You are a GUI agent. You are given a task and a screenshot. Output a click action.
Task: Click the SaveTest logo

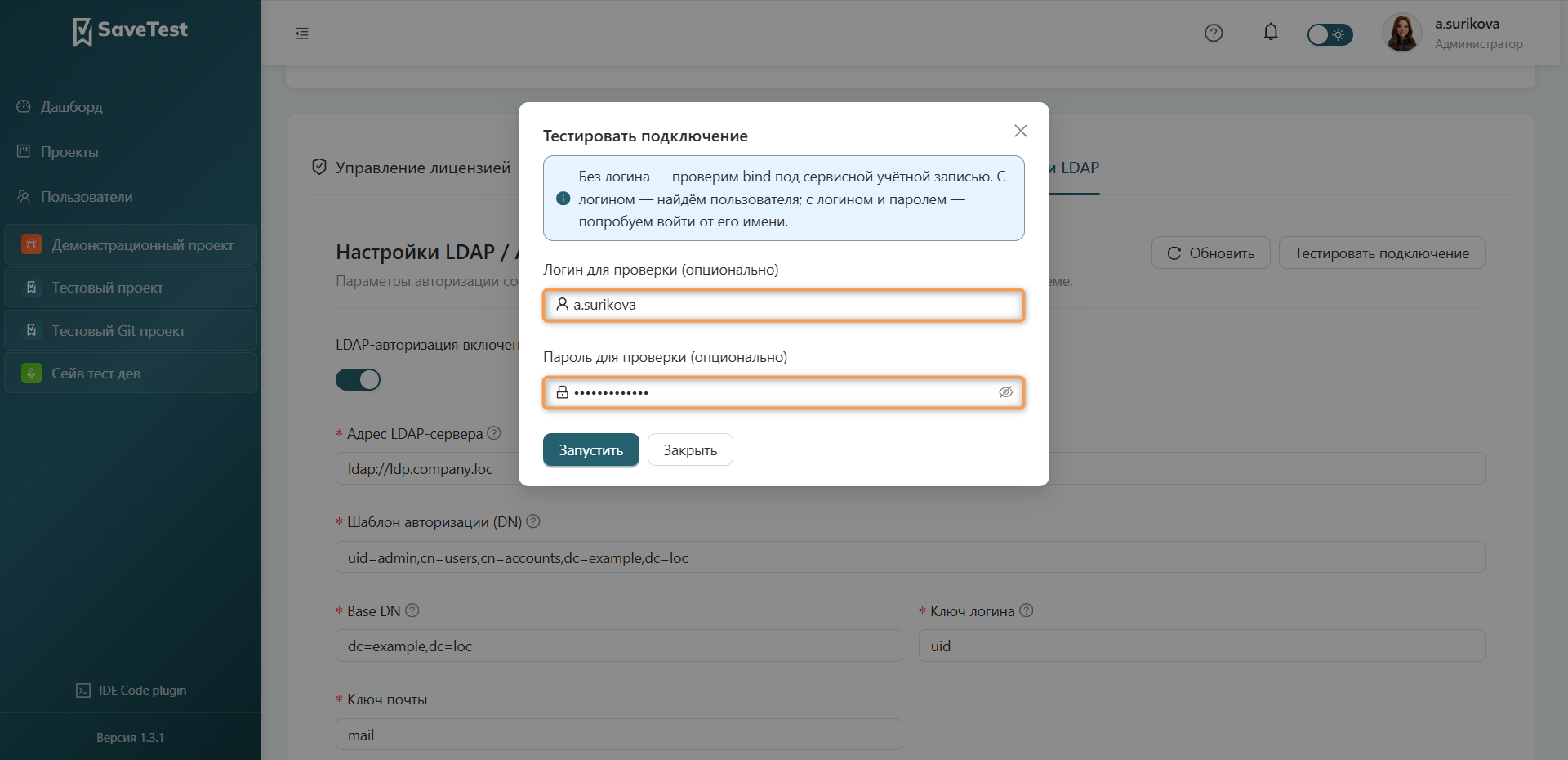130,31
